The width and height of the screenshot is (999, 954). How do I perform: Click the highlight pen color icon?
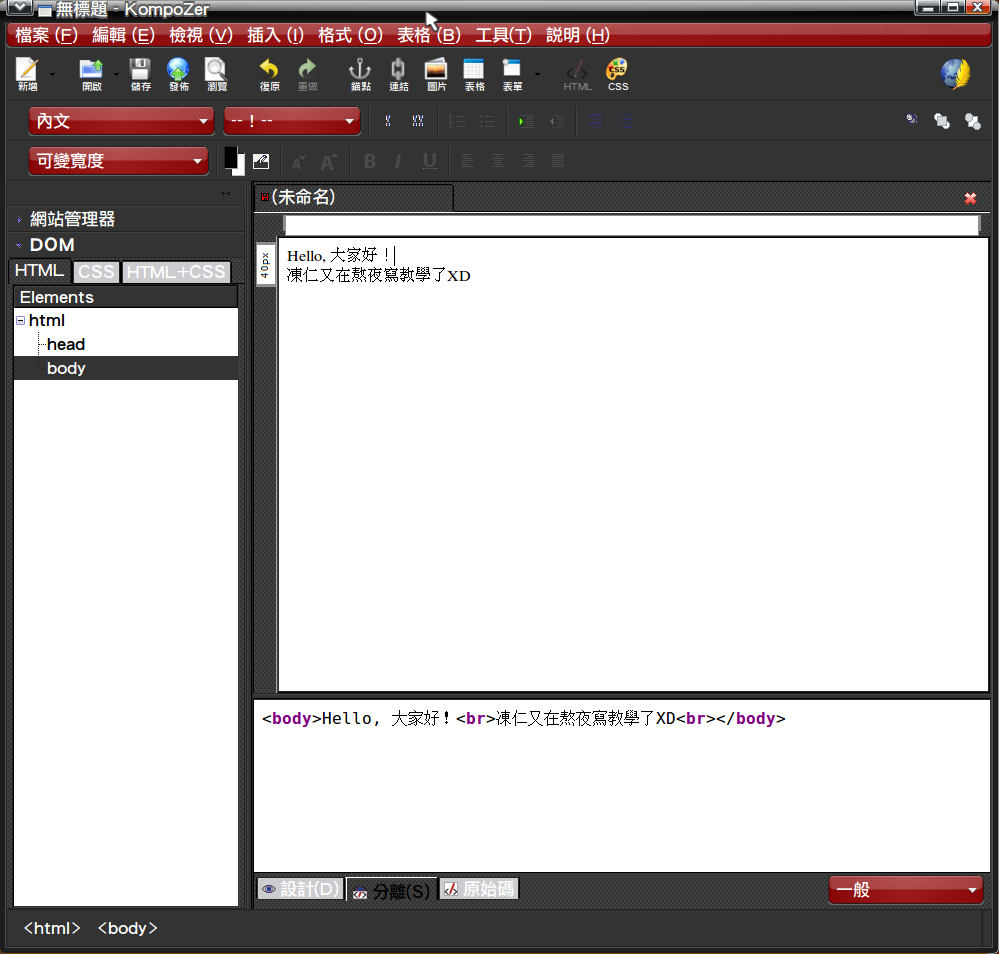261,161
